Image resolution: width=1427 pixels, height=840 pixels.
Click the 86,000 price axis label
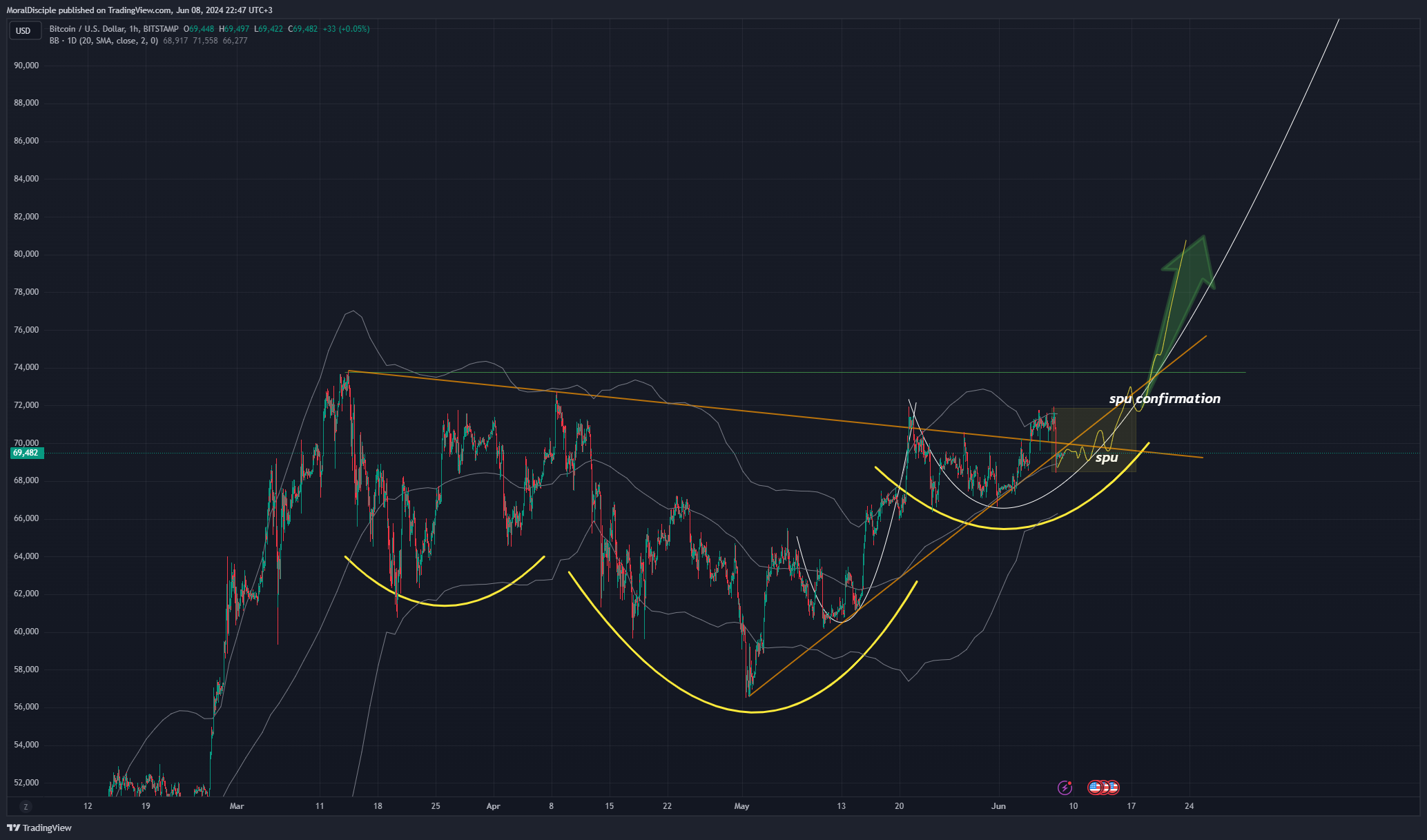pyautogui.click(x=26, y=141)
